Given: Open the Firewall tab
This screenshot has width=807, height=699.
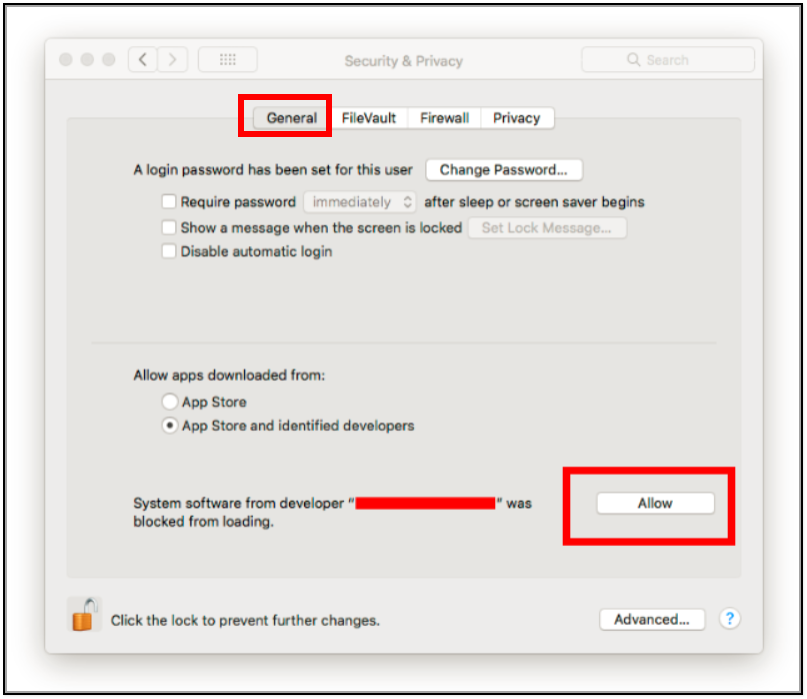Looking at the screenshot, I should pos(445,118).
